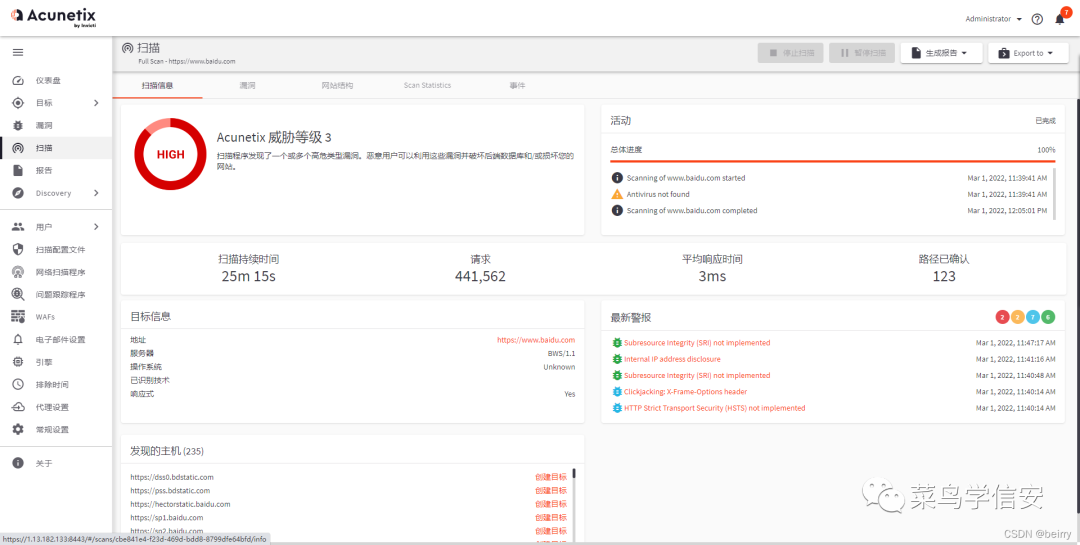Open About (关于) info icon

click(19, 463)
